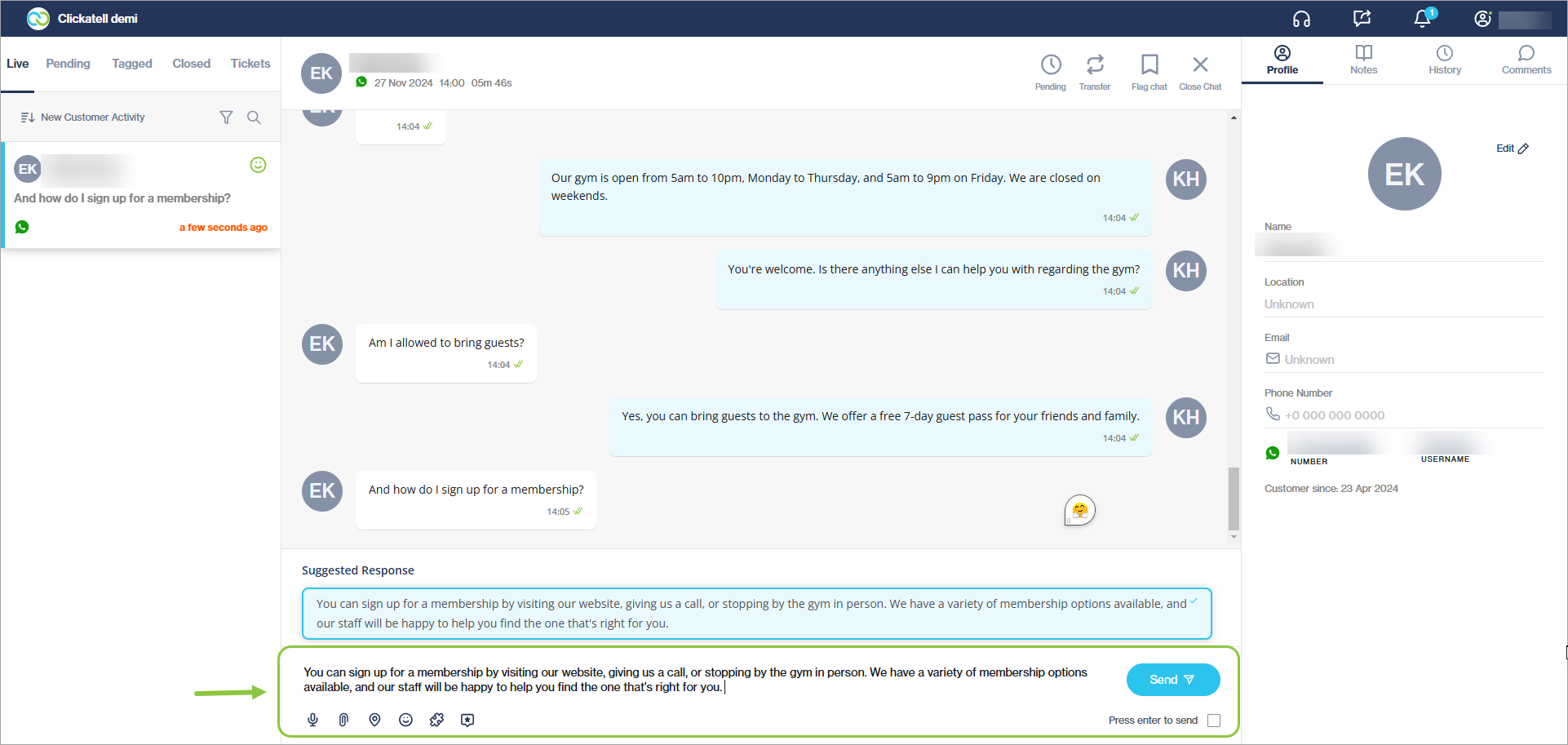1568x745 pixels.
Task: View the History tab for this customer
Action: tap(1444, 60)
